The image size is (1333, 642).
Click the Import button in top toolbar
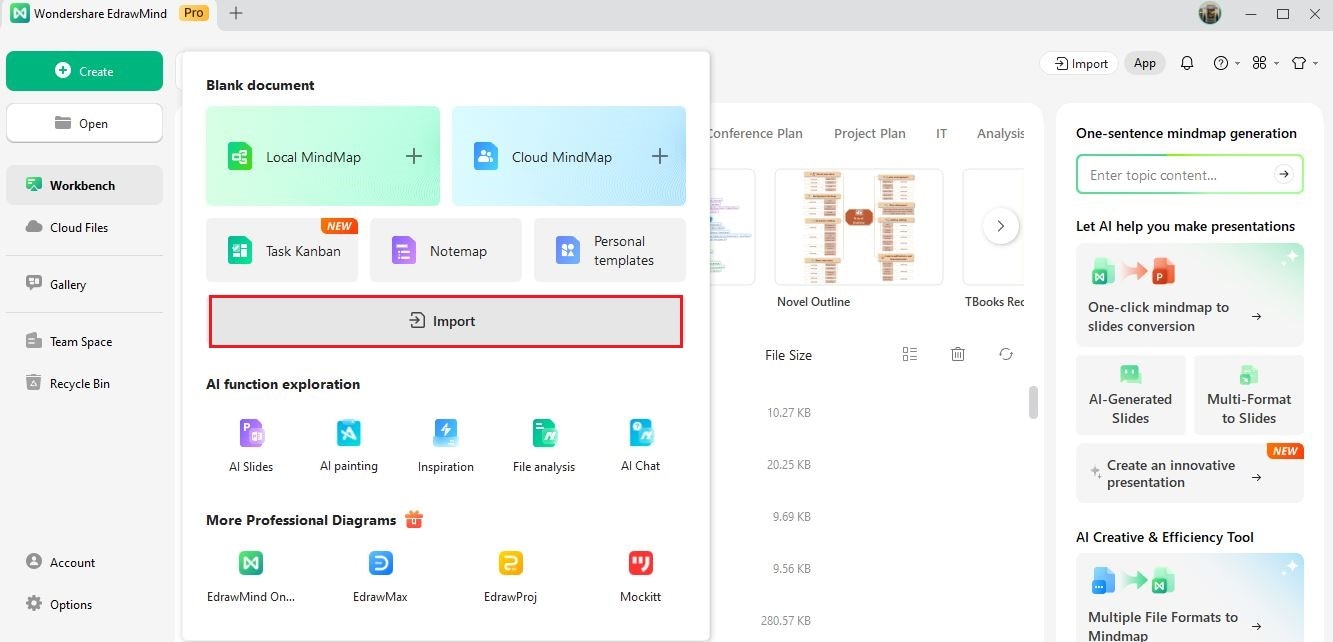(1080, 63)
